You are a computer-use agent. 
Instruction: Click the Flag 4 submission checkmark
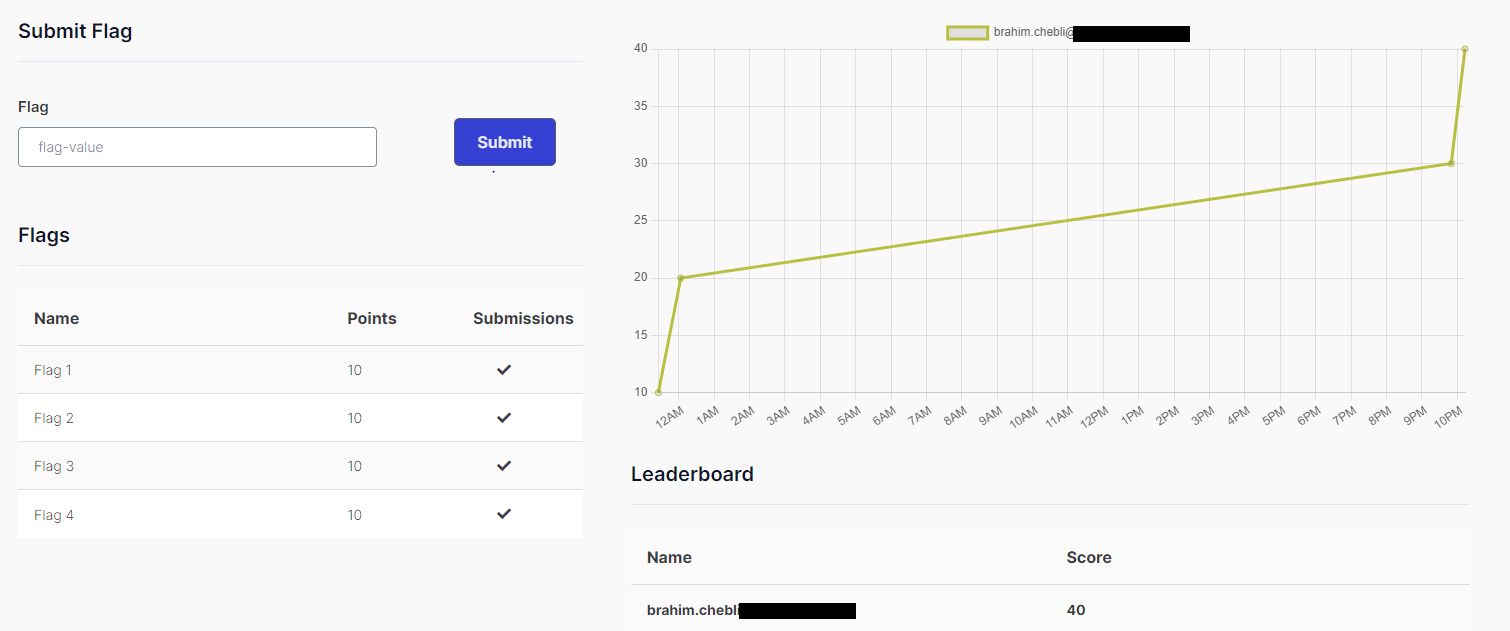pos(504,514)
